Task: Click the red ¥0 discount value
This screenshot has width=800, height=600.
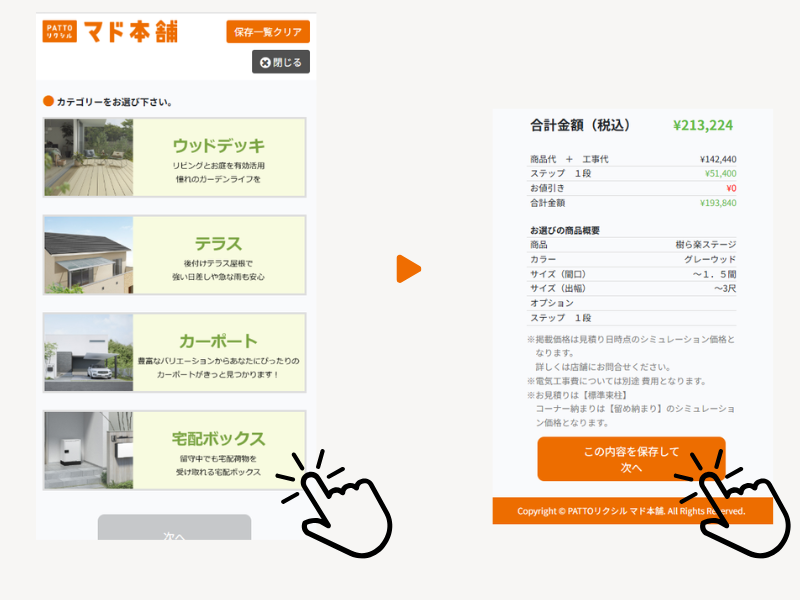Action: [x=730, y=188]
